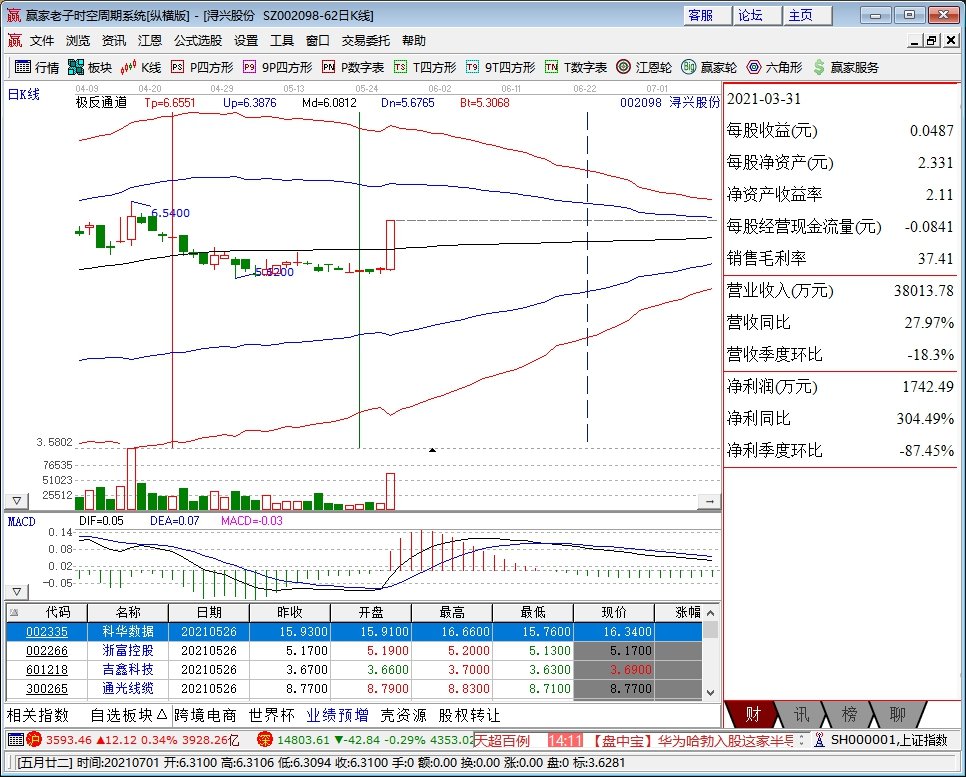This screenshot has width=966, height=777.
Task: Select the 六角形 hexagon tool
Action: [774, 67]
